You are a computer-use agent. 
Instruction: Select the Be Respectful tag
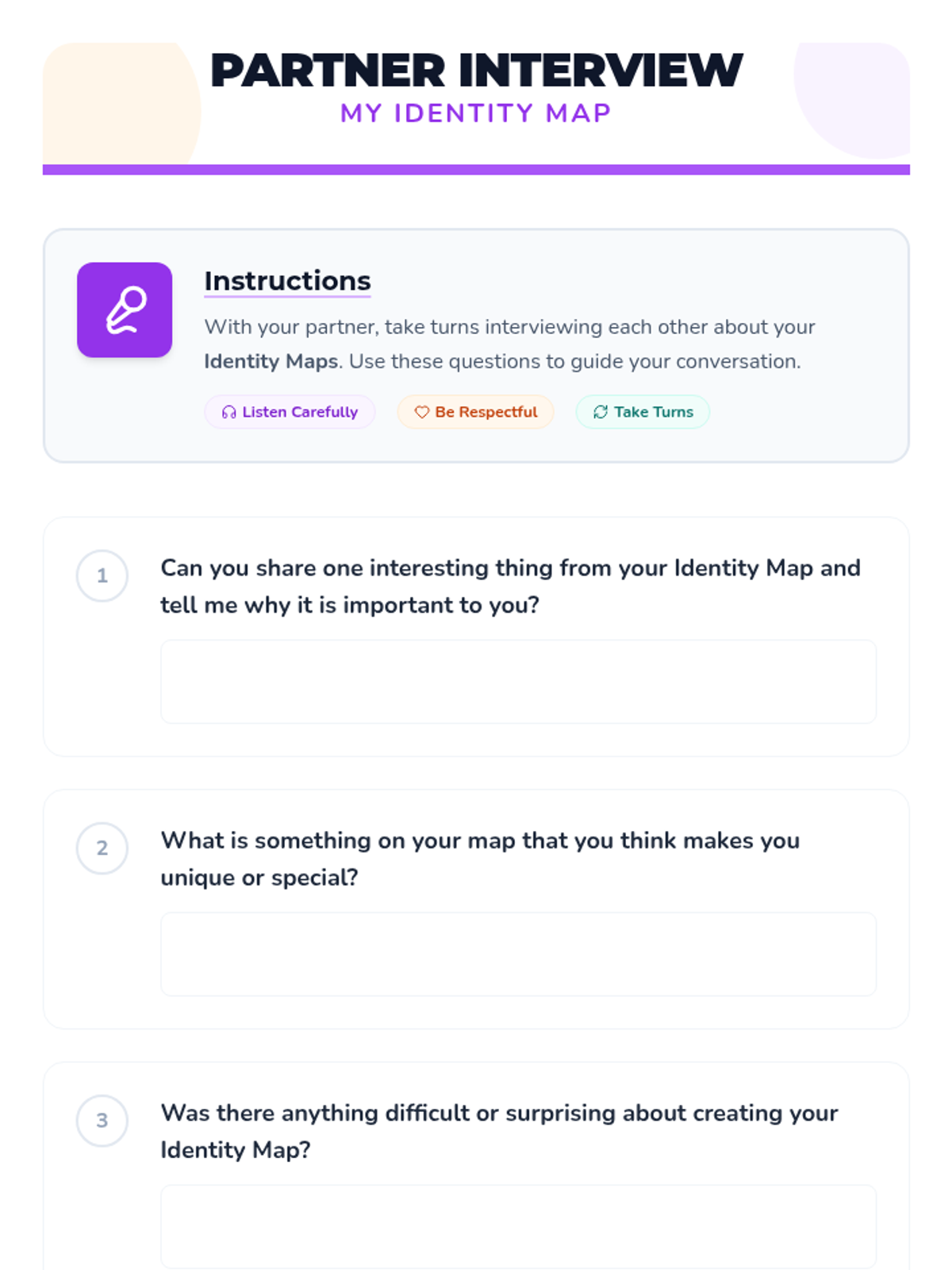point(476,412)
